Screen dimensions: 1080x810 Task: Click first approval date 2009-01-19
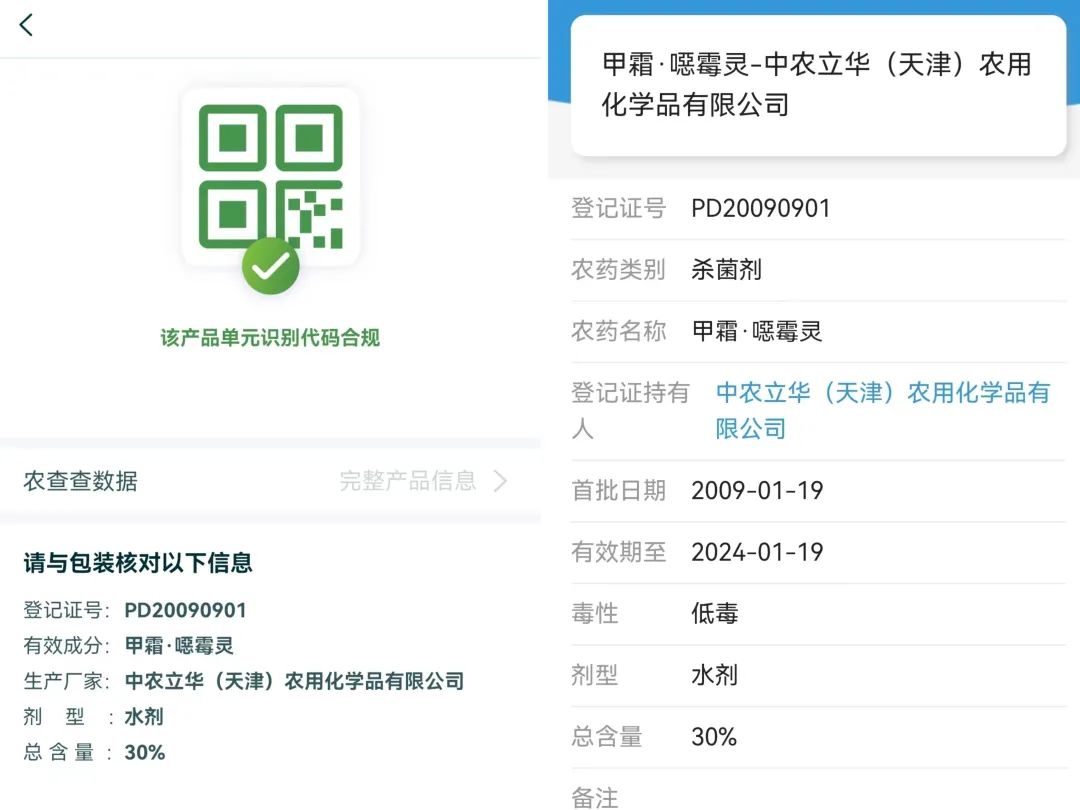tap(758, 490)
